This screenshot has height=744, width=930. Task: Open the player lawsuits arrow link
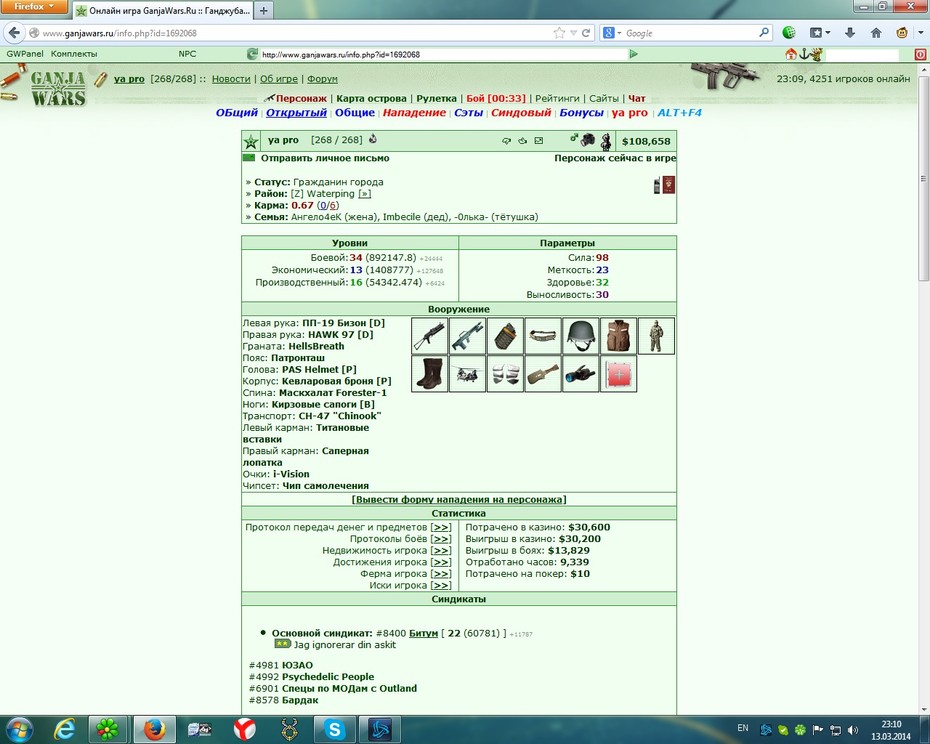coord(441,586)
